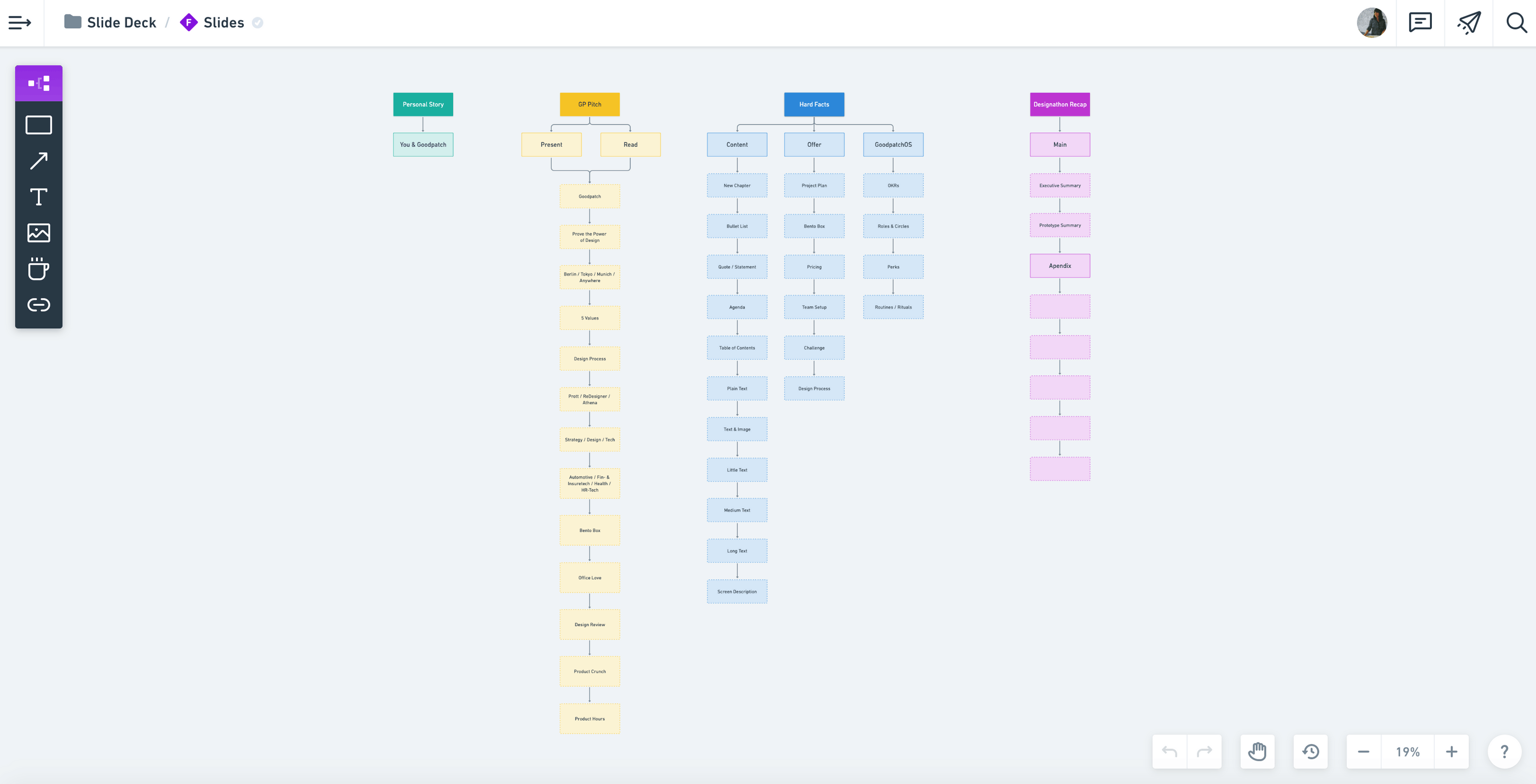Open the image insertion tool
1536x784 pixels.
coord(38,233)
